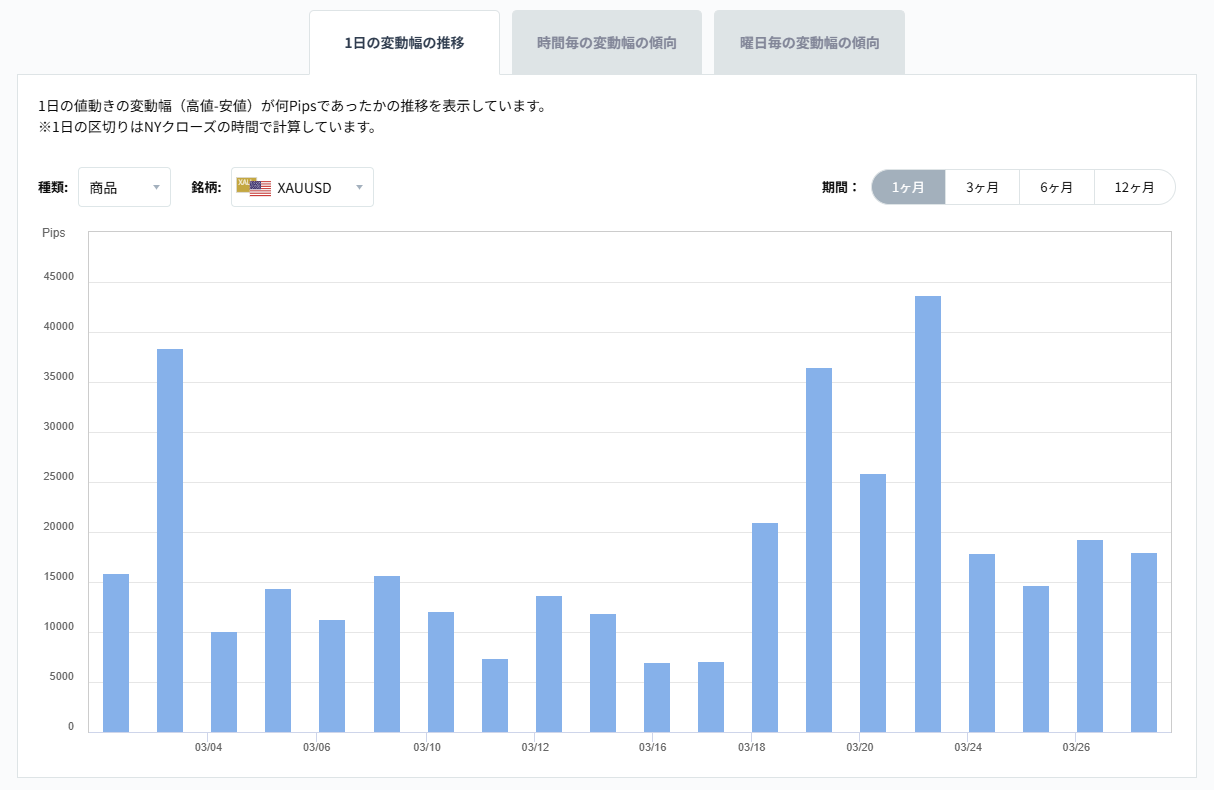Switch to the 時間毎の変動幅の傾向 tab
The width and height of the screenshot is (1214, 790).
[607, 41]
